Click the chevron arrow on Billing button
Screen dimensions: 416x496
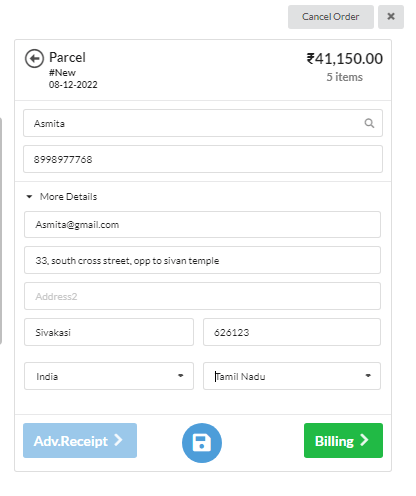(364, 440)
